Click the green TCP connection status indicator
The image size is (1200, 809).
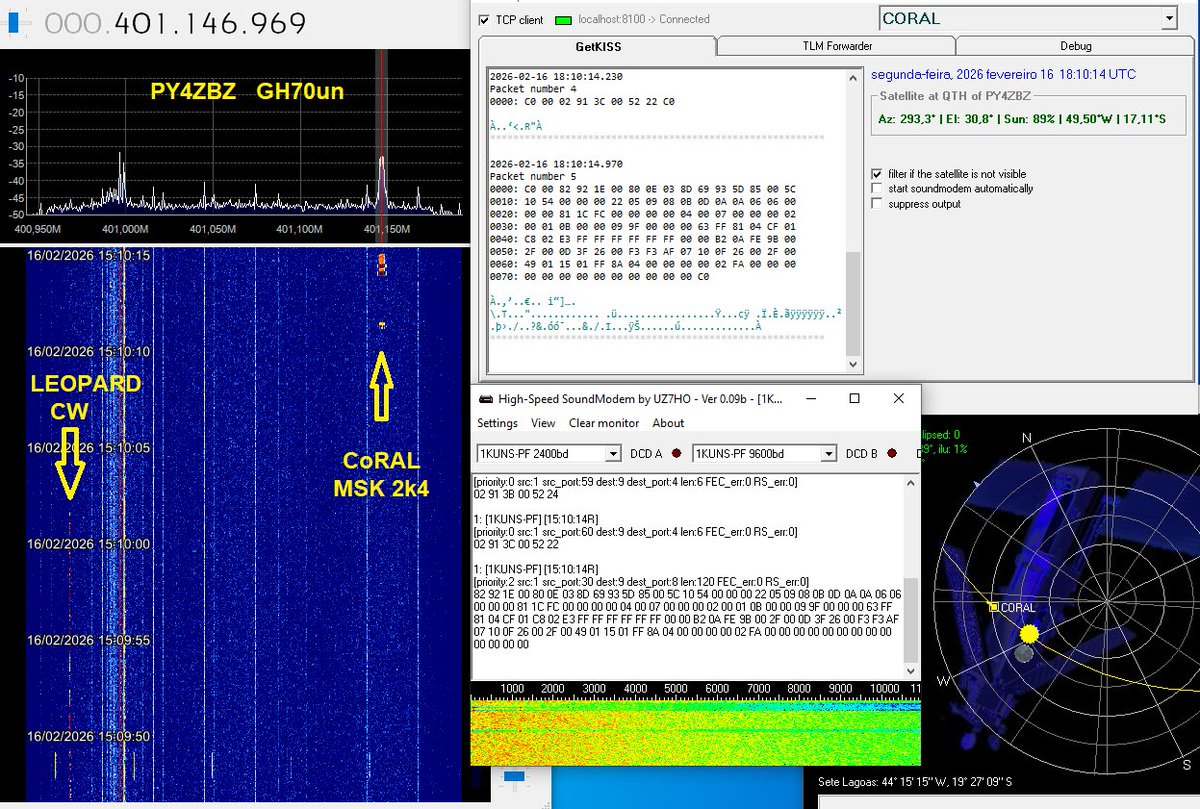pos(563,20)
